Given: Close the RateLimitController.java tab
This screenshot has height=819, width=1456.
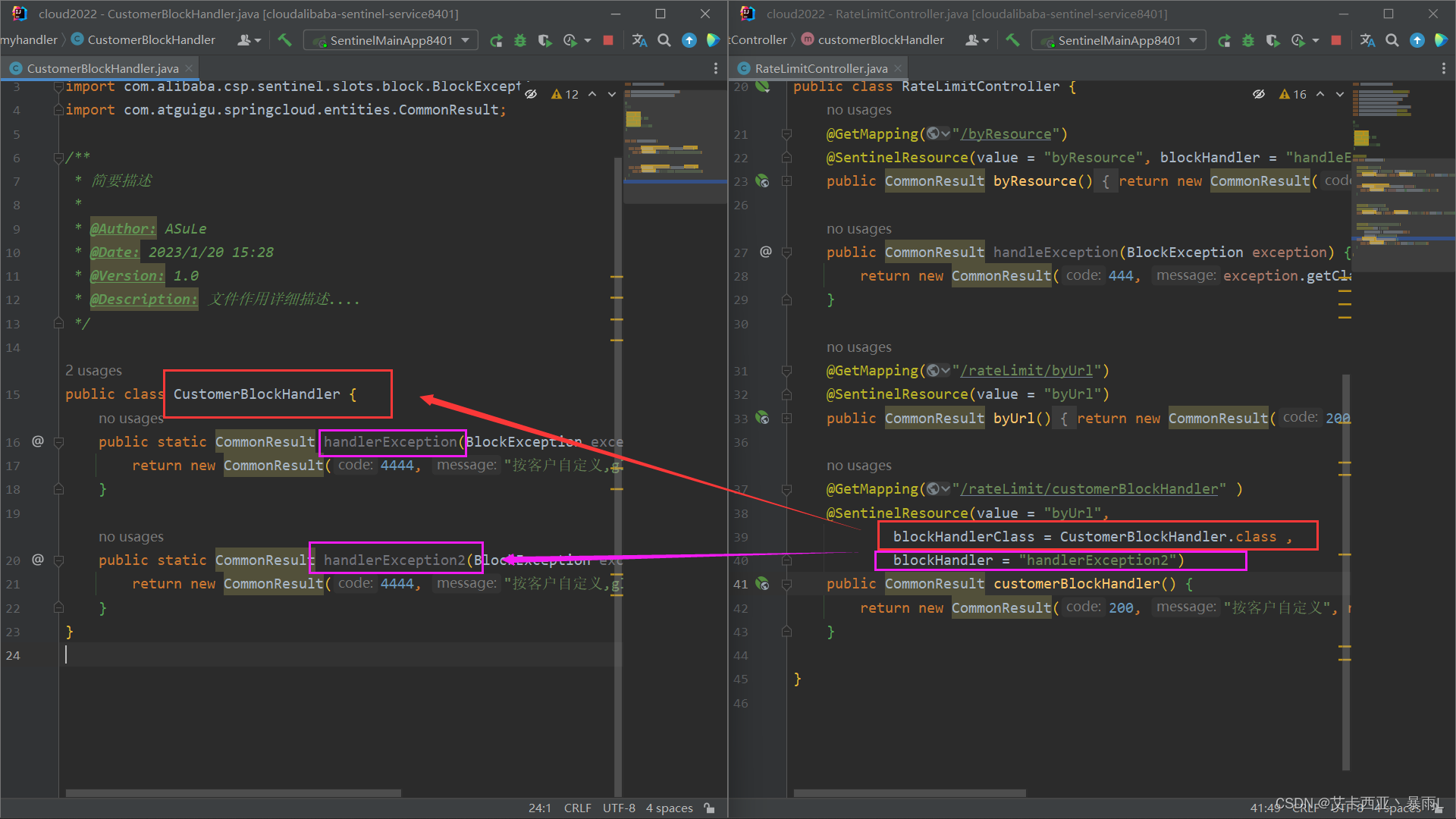Looking at the screenshot, I should pyautogui.click(x=898, y=68).
